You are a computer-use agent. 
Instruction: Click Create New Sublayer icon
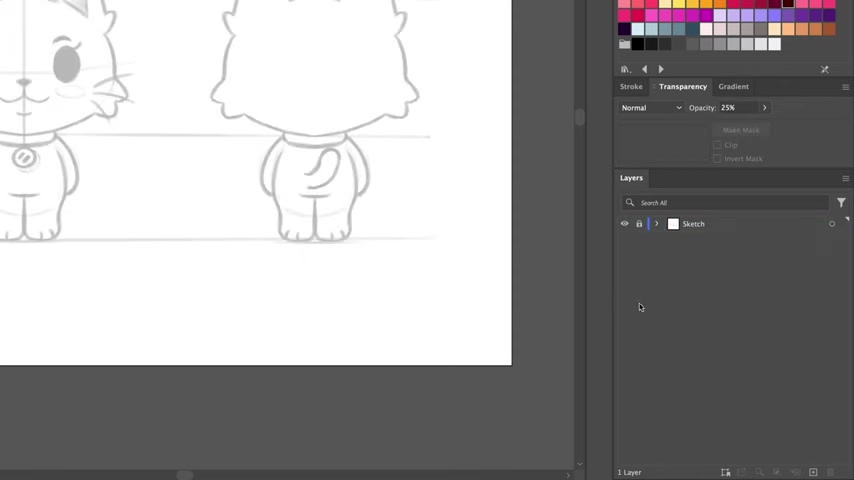tap(795, 472)
